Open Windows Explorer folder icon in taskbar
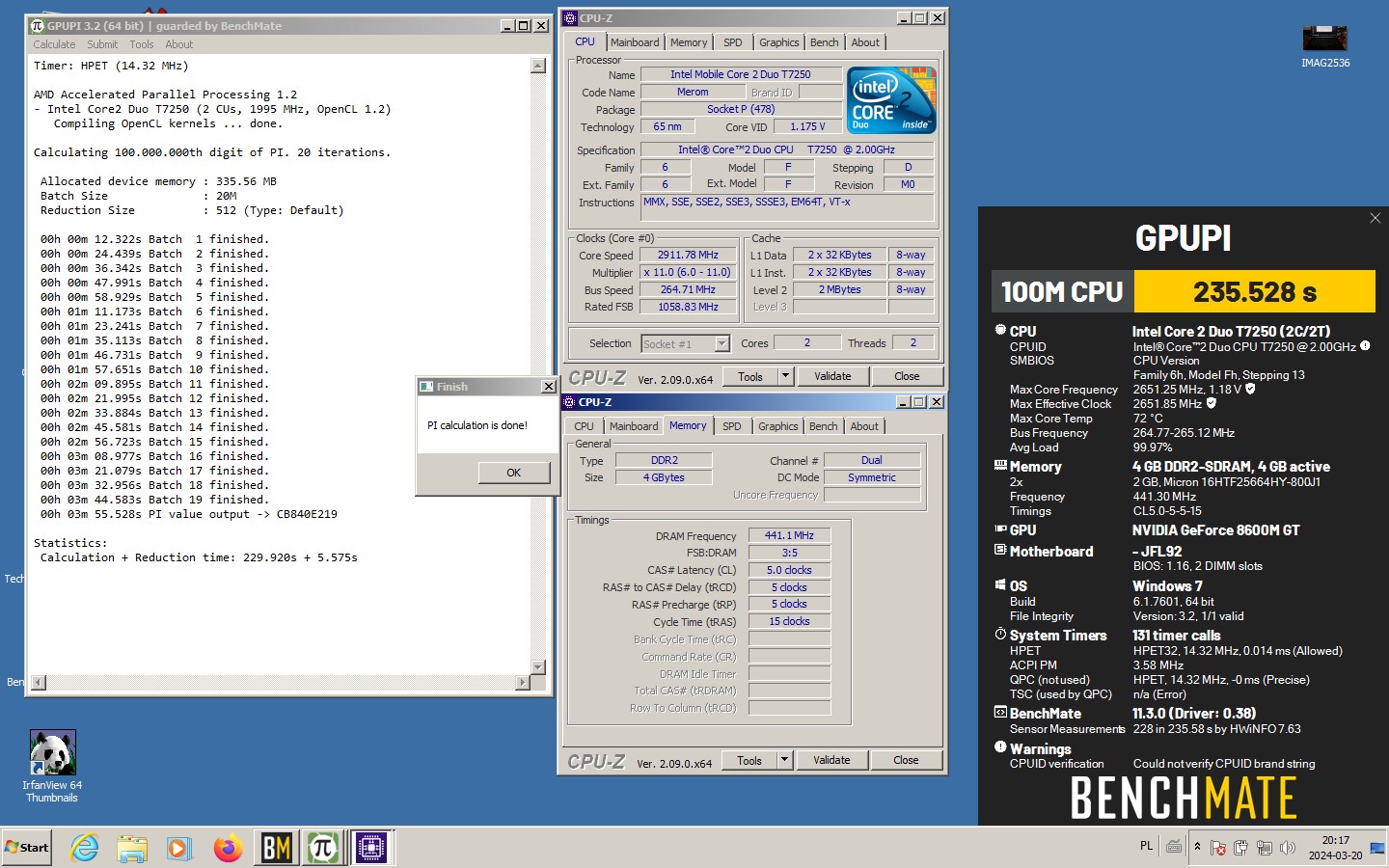1389x868 pixels. pyautogui.click(x=132, y=848)
